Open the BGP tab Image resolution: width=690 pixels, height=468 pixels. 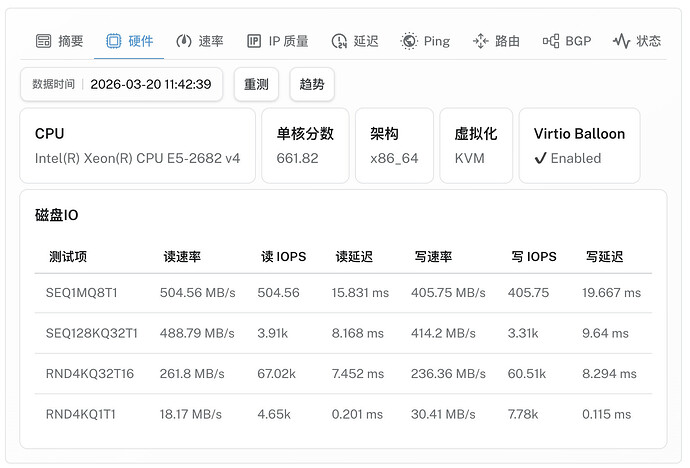coord(567,41)
